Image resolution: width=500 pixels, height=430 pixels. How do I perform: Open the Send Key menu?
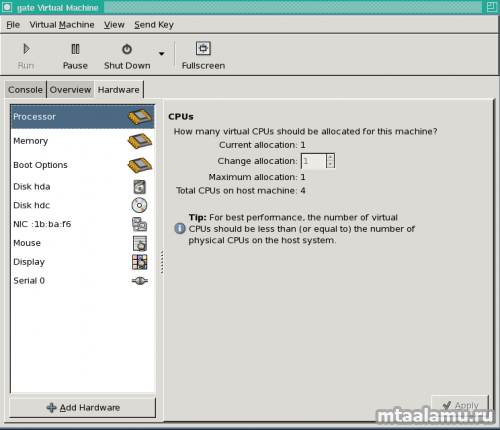click(x=154, y=25)
